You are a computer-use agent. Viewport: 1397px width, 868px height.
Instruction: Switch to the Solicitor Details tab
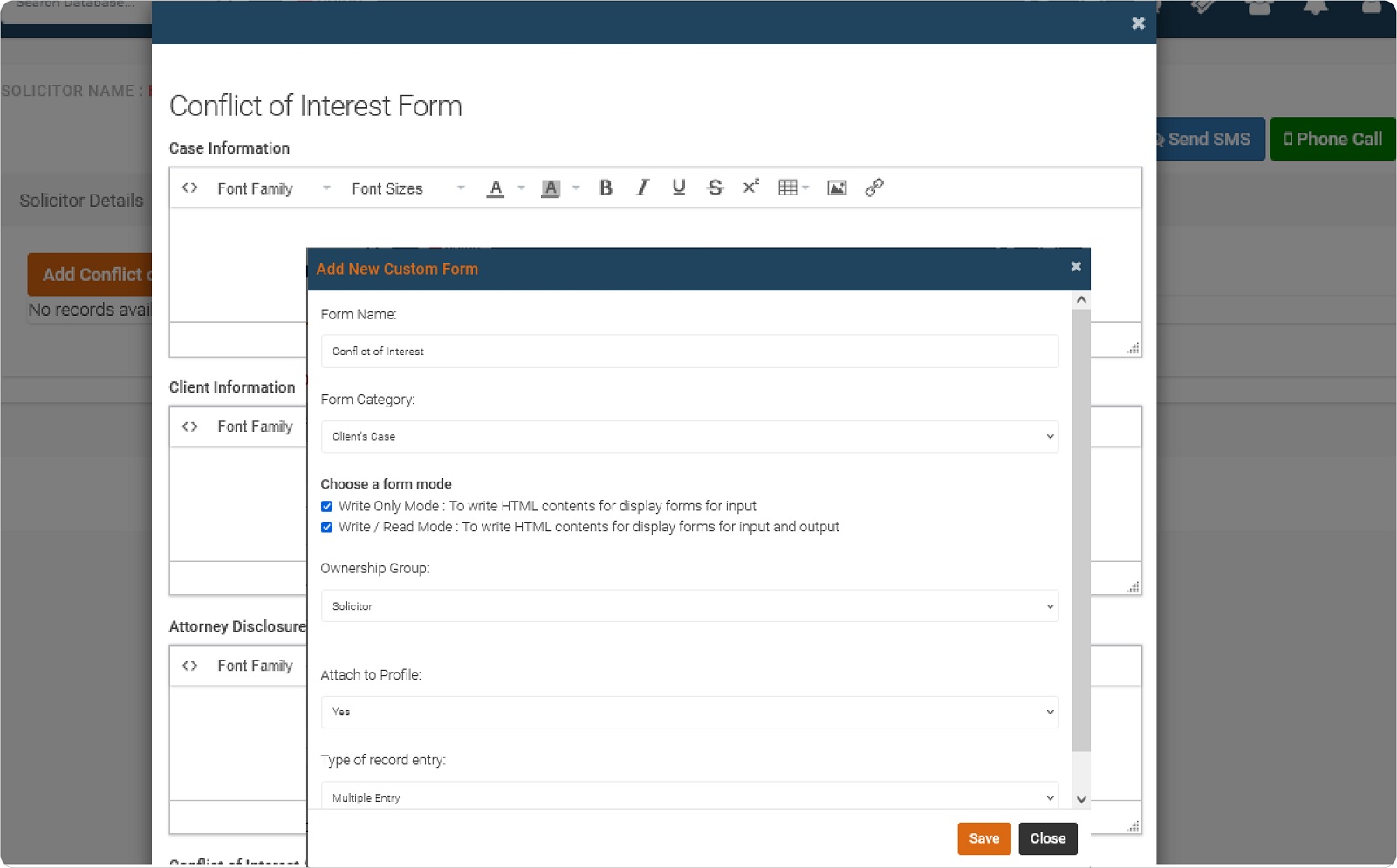click(x=82, y=200)
